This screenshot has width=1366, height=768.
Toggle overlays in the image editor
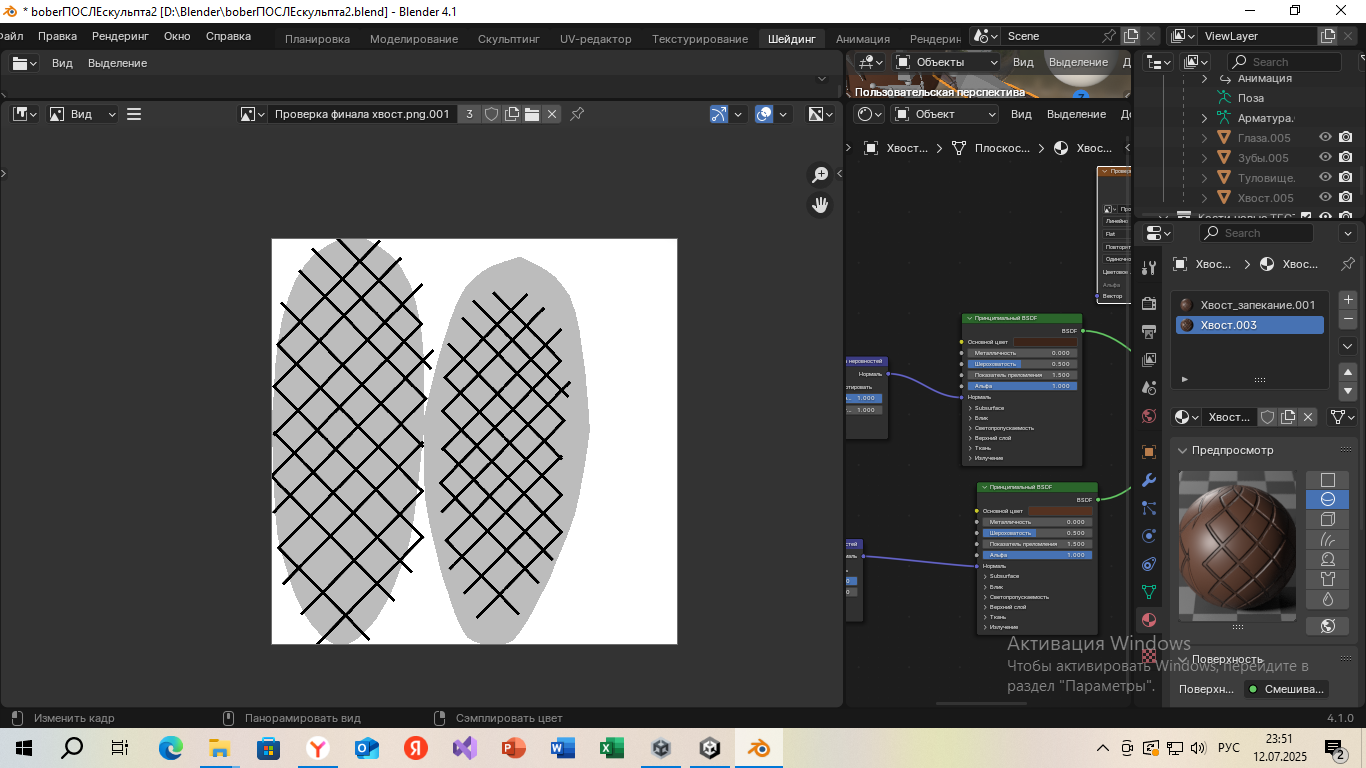[765, 114]
